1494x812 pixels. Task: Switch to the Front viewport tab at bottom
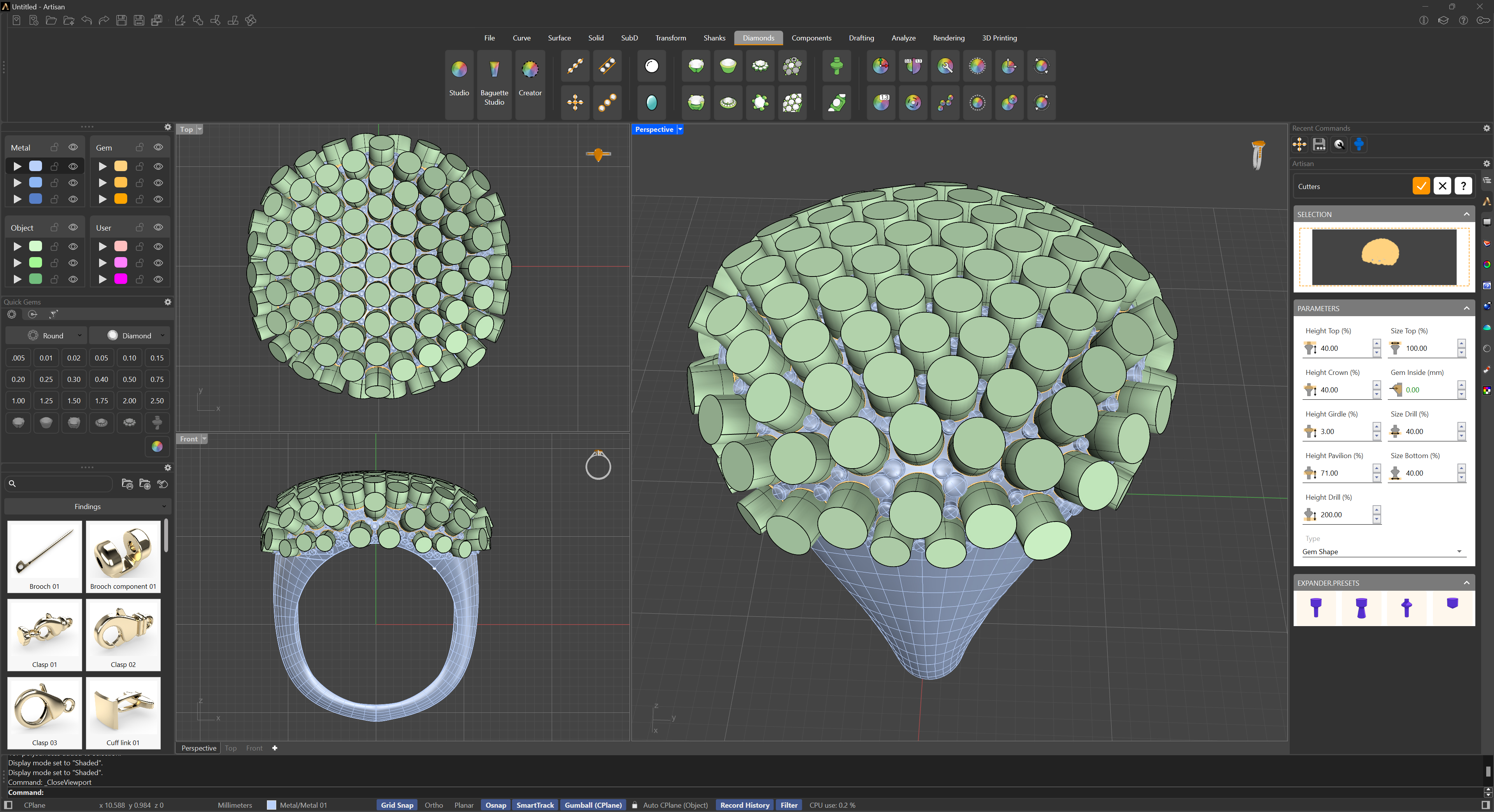[254, 748]
